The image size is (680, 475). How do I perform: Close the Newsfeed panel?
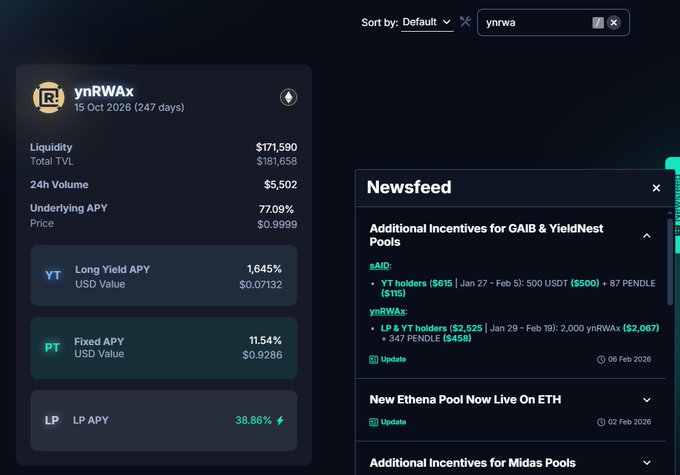point(656,188)
